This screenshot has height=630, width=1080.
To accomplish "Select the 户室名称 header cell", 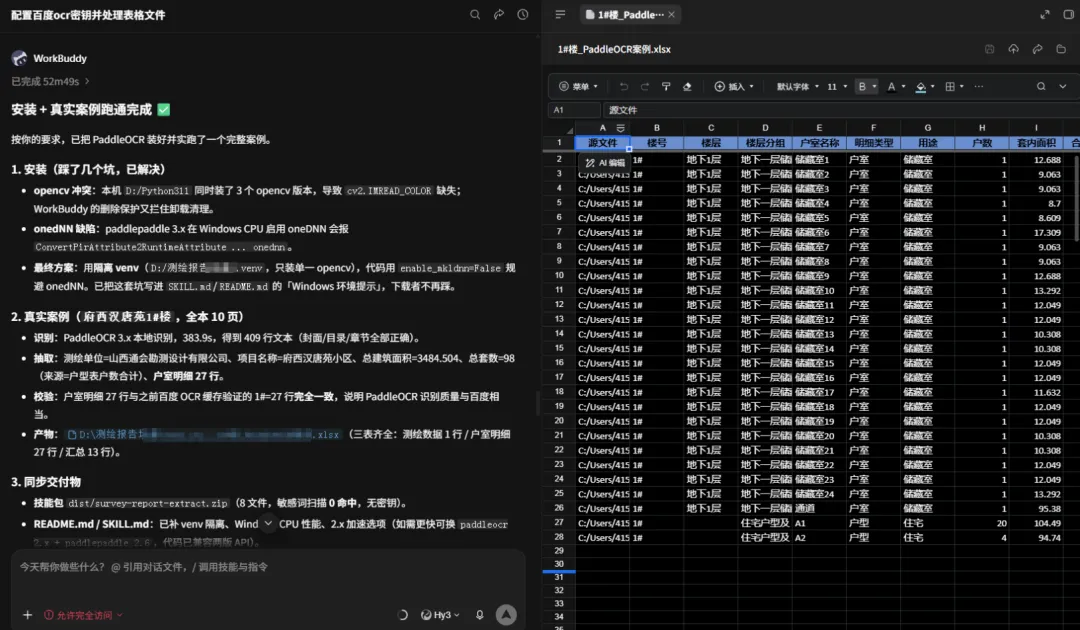I will 819,143.
